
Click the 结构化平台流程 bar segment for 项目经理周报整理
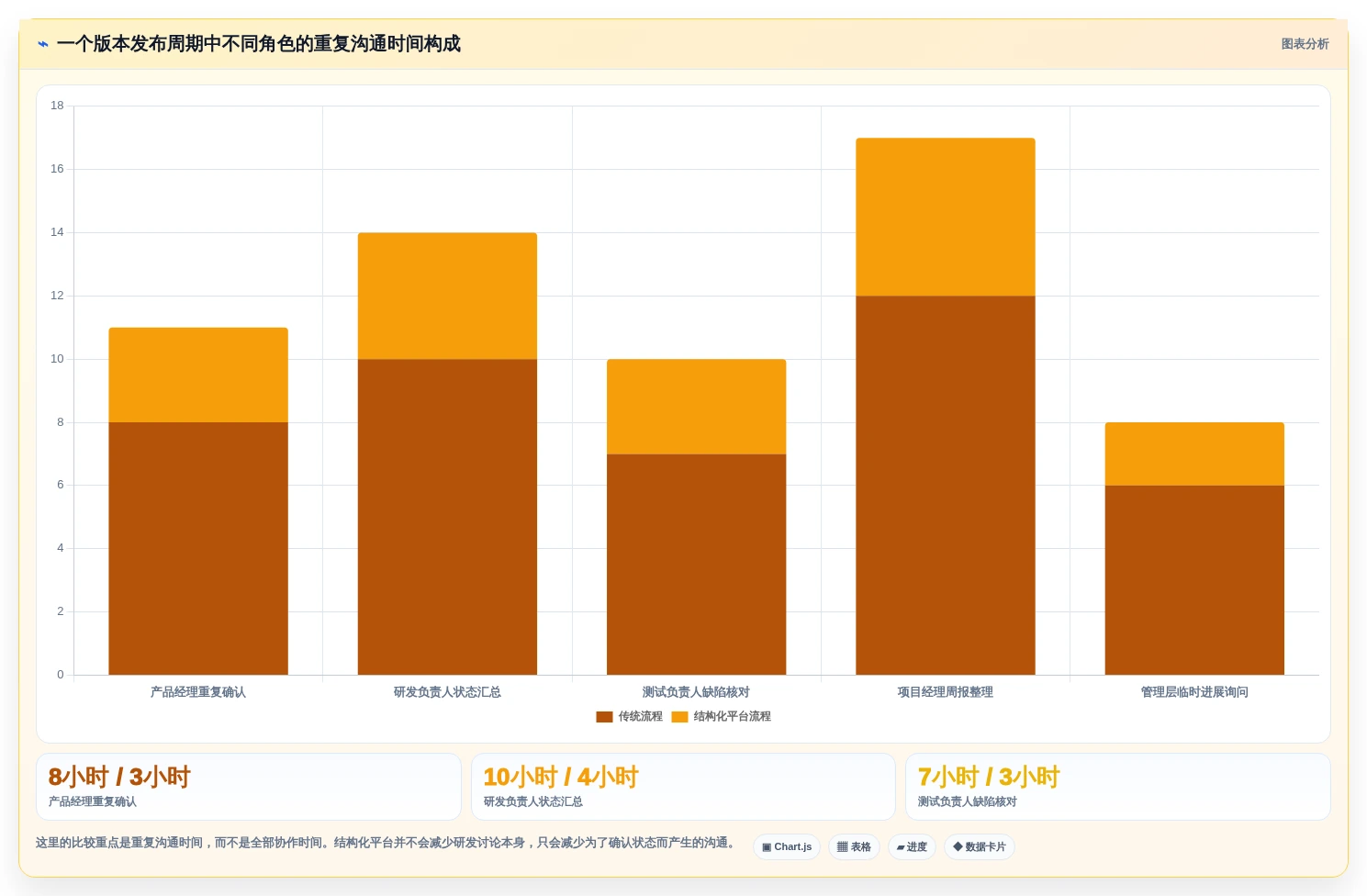(x=946, y=217)
